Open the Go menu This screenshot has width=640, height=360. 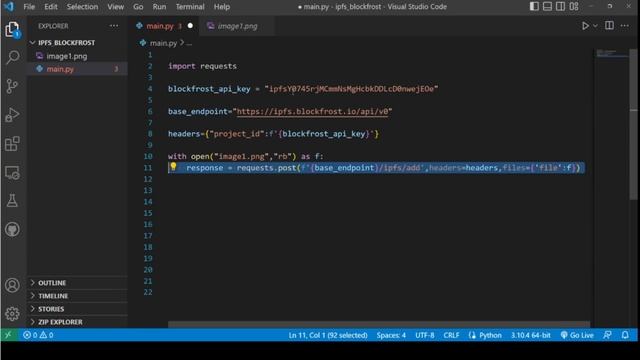point(138,7)
